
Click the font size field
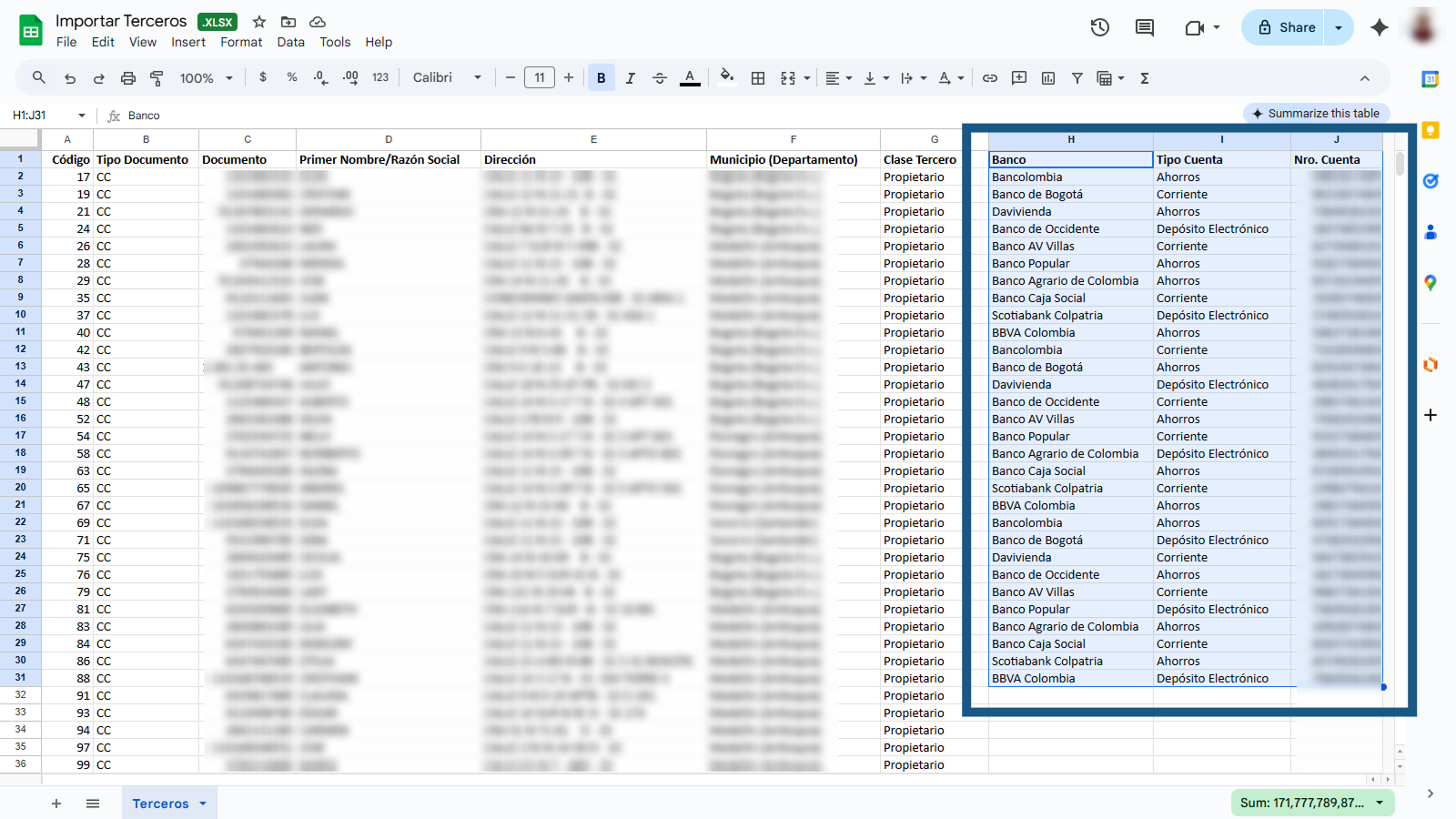coord(540,77)
